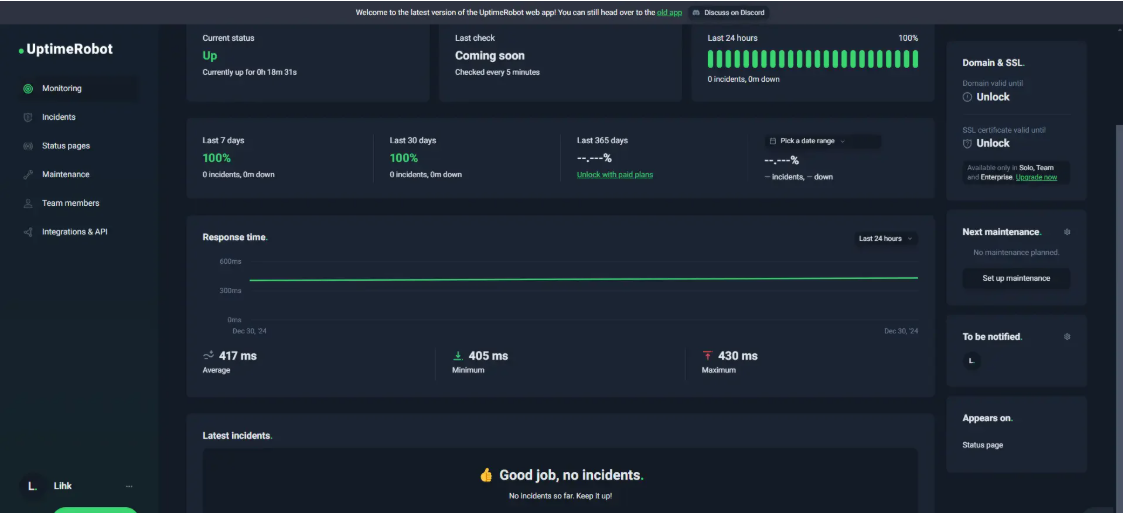Click the Maintenance wrench icon
Viewport: 1123px width, 513px height.
pyautogui.click(x=28, y=175)
